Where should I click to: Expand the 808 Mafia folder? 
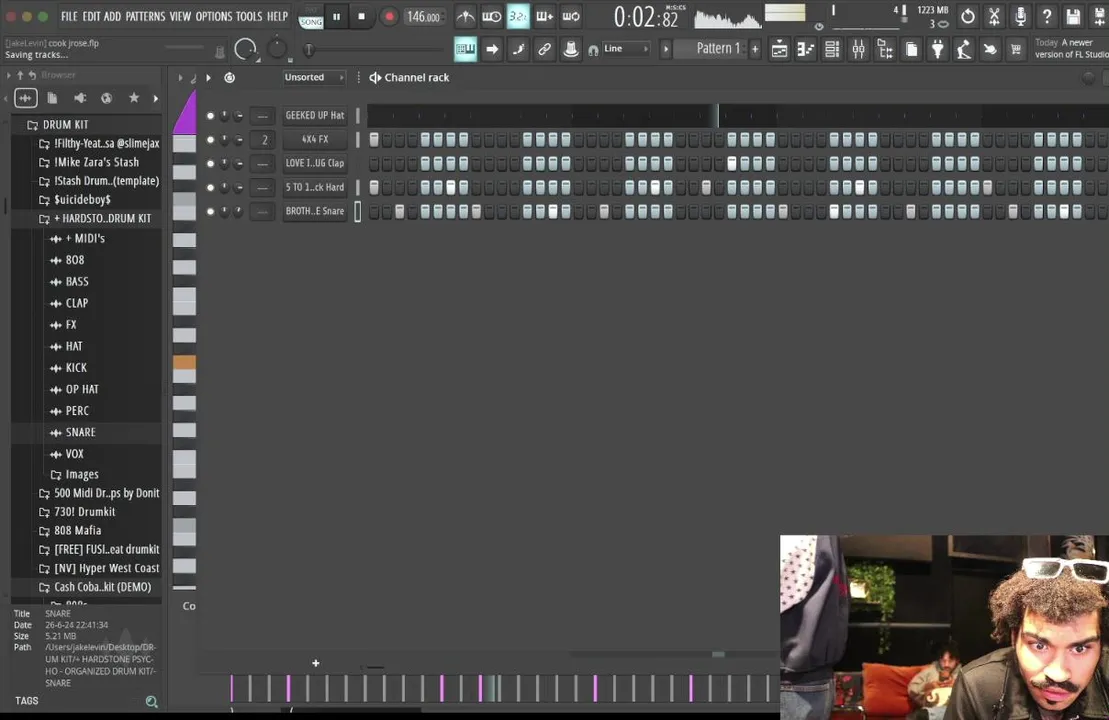69,530
